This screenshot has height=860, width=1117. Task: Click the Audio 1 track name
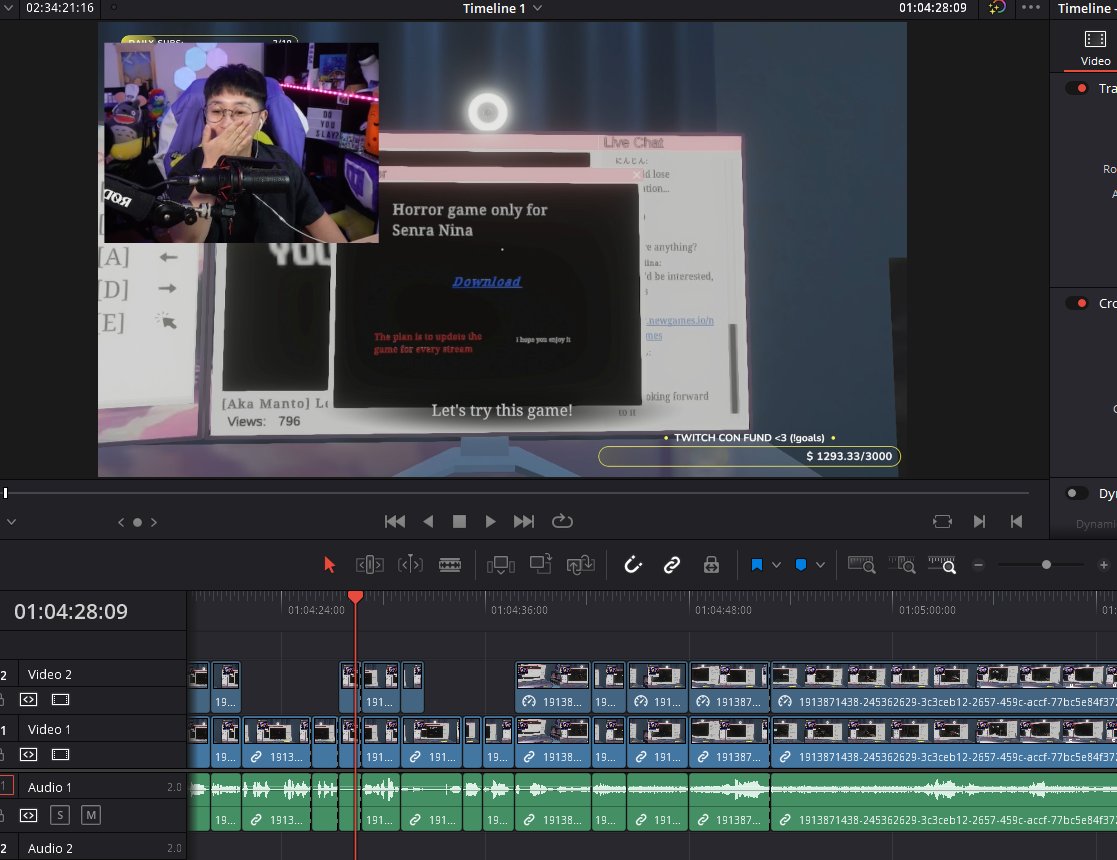(49, 787)
